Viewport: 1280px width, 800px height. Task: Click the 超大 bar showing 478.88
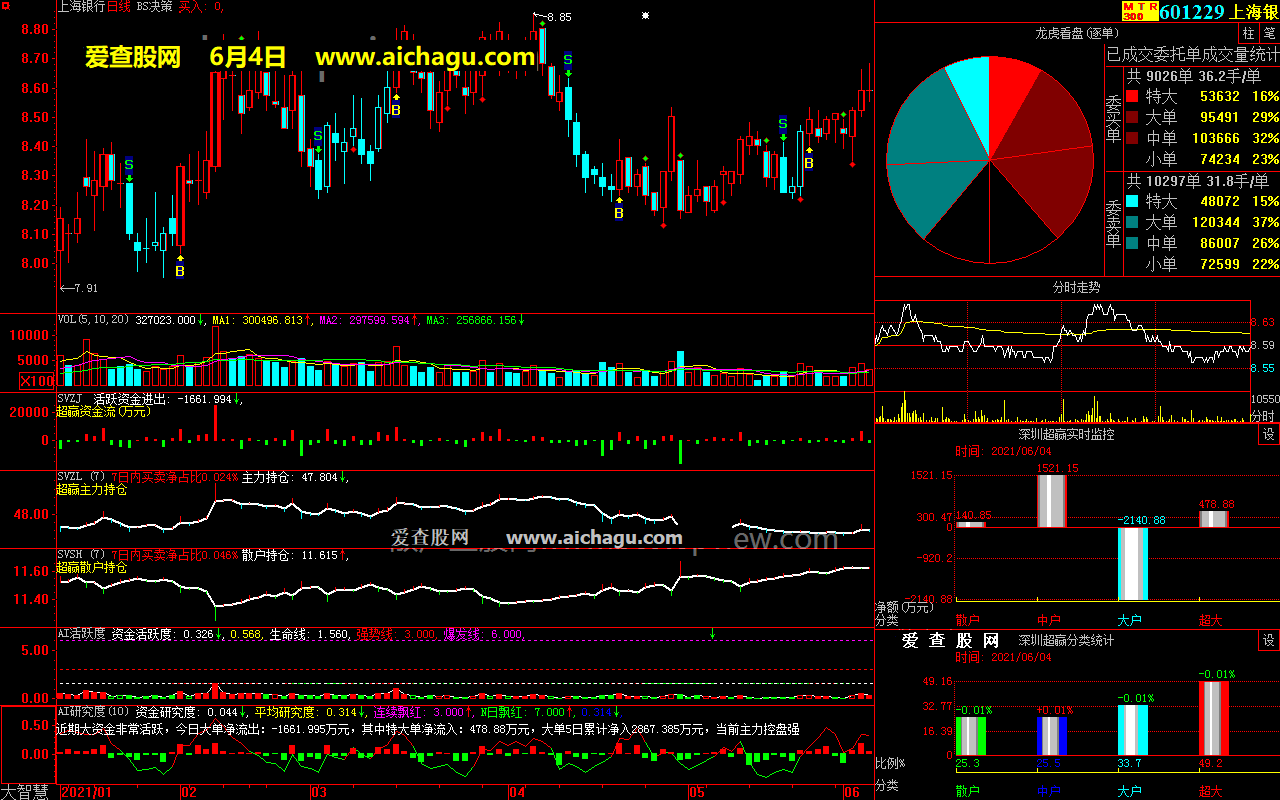coord(1213,519)
